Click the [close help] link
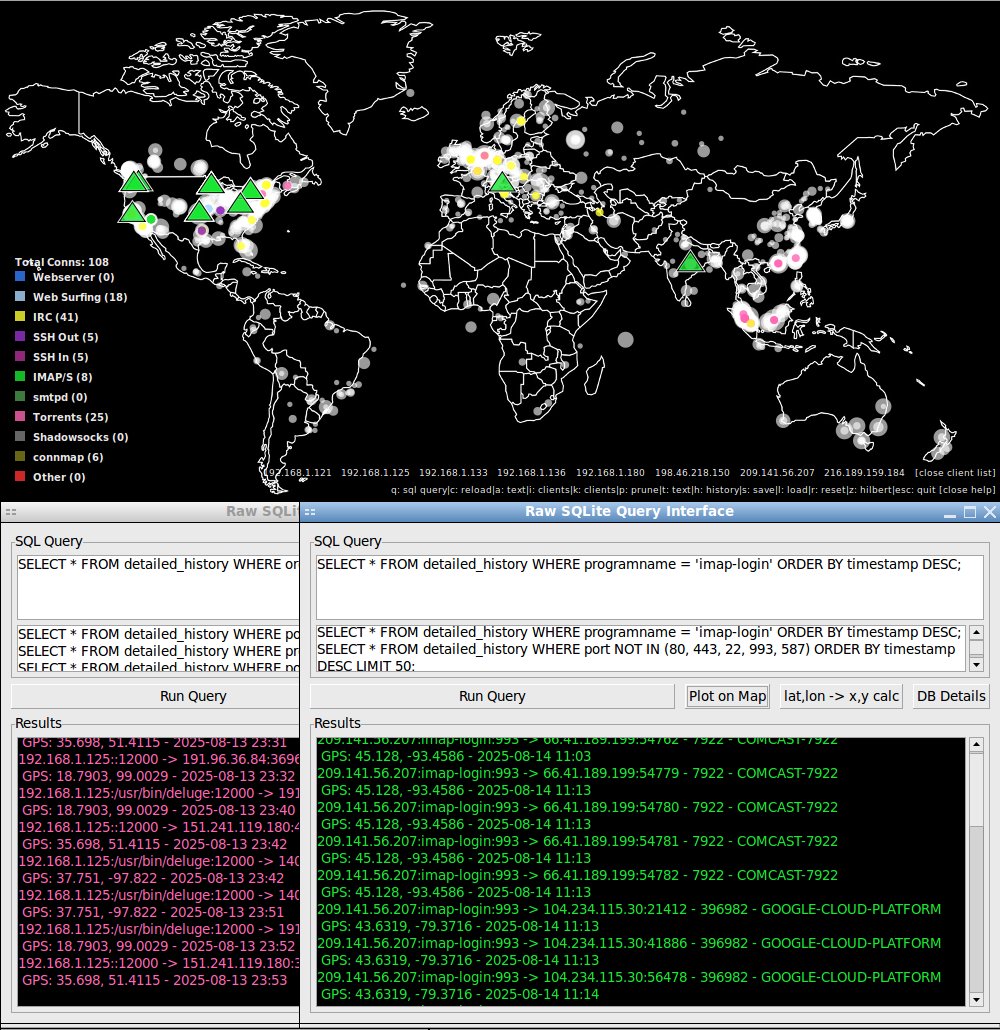The image size is (1000, 1030). pyautogui.click(x=966, y=490)
